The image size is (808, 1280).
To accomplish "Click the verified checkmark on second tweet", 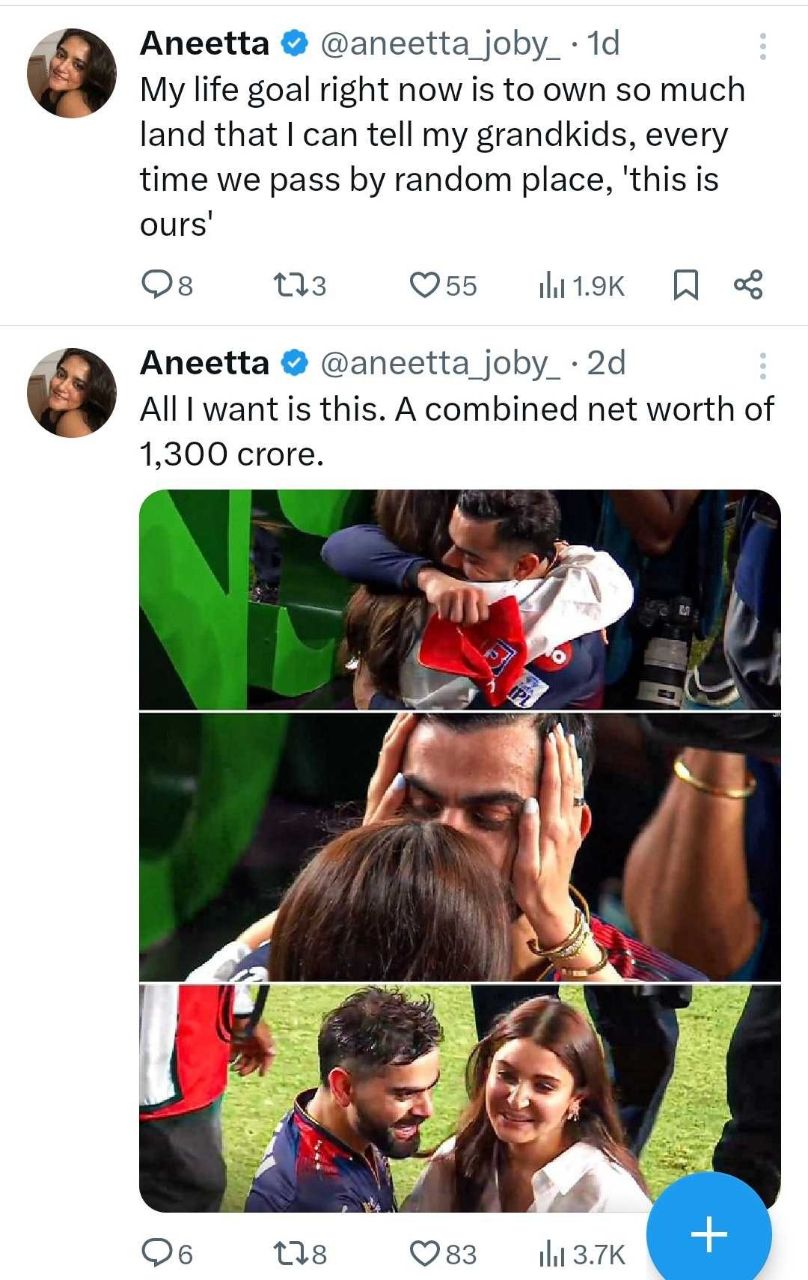I will click(293, 363).
